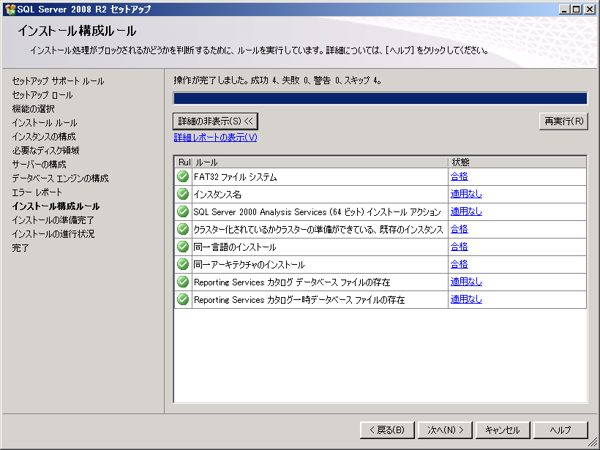
Task: Open 合格 status link for FAT32 ファイル システム
Action: 459,176
